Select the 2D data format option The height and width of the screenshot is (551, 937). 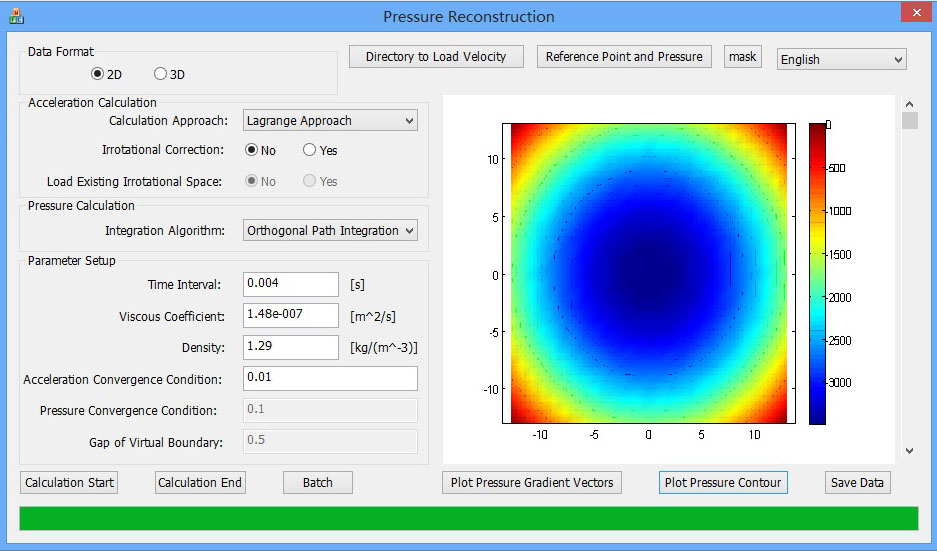pos(98,74)
